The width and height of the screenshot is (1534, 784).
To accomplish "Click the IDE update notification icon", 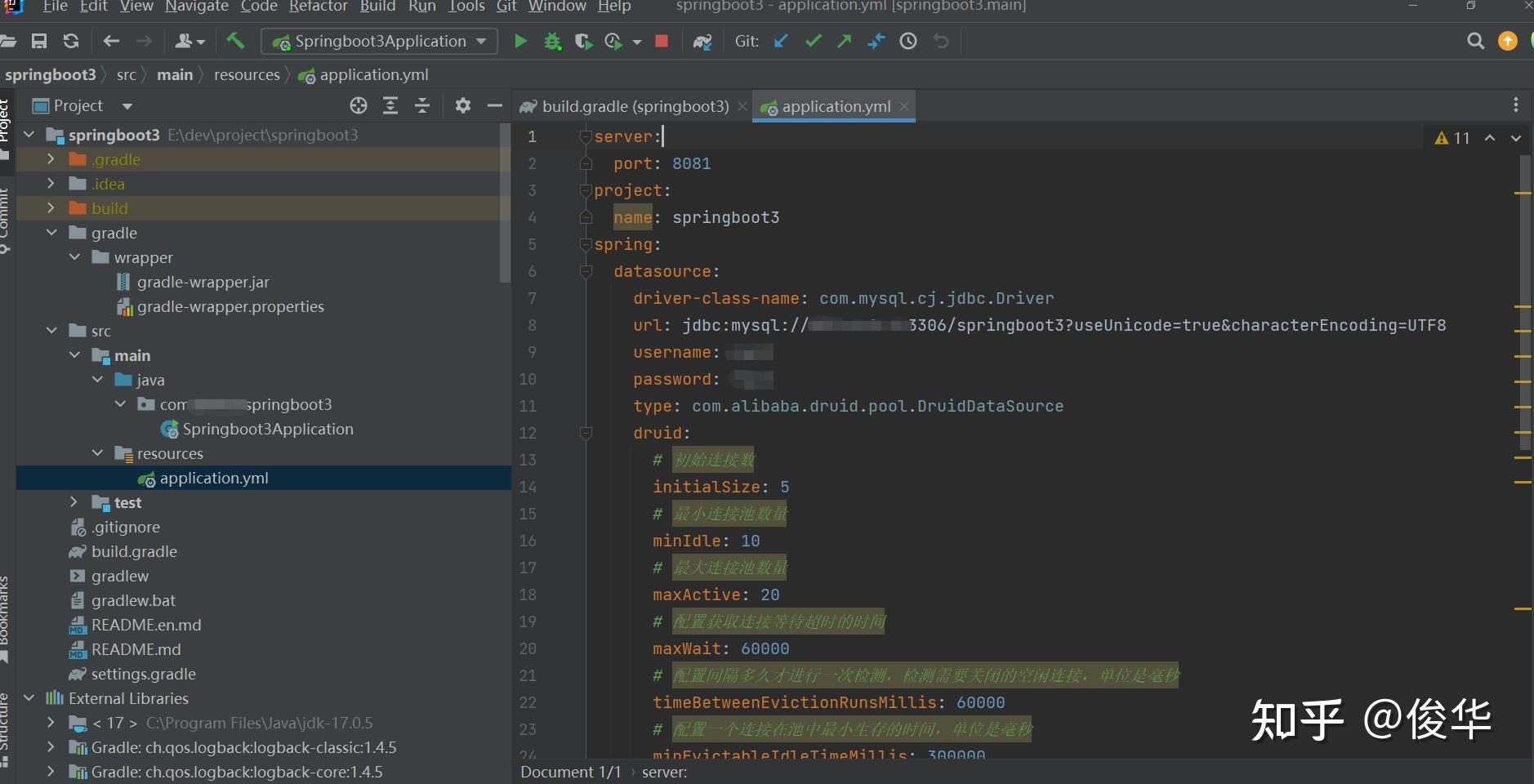I will (x=1508, y=41).
